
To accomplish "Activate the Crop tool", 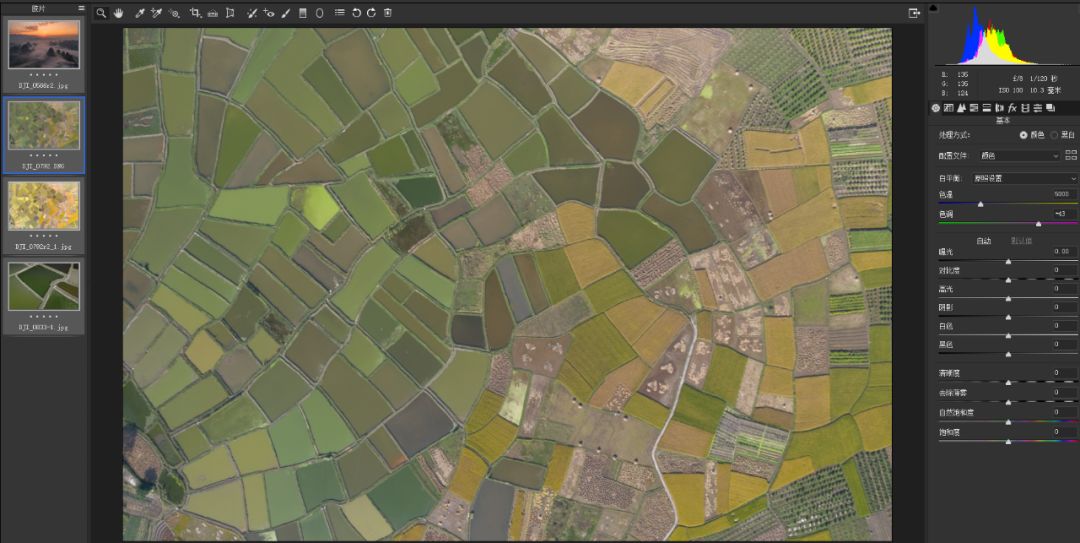I will [x=195, y=13].
